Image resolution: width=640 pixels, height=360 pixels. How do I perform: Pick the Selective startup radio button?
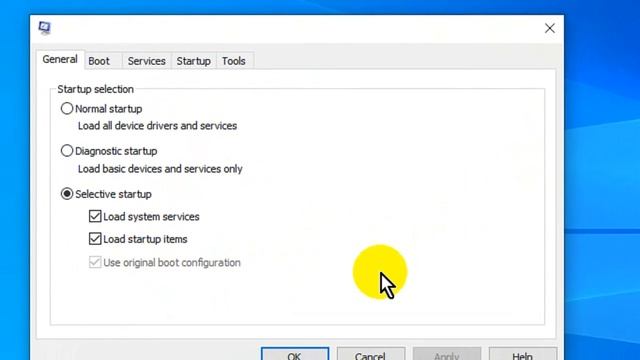[x=67, y=194]
